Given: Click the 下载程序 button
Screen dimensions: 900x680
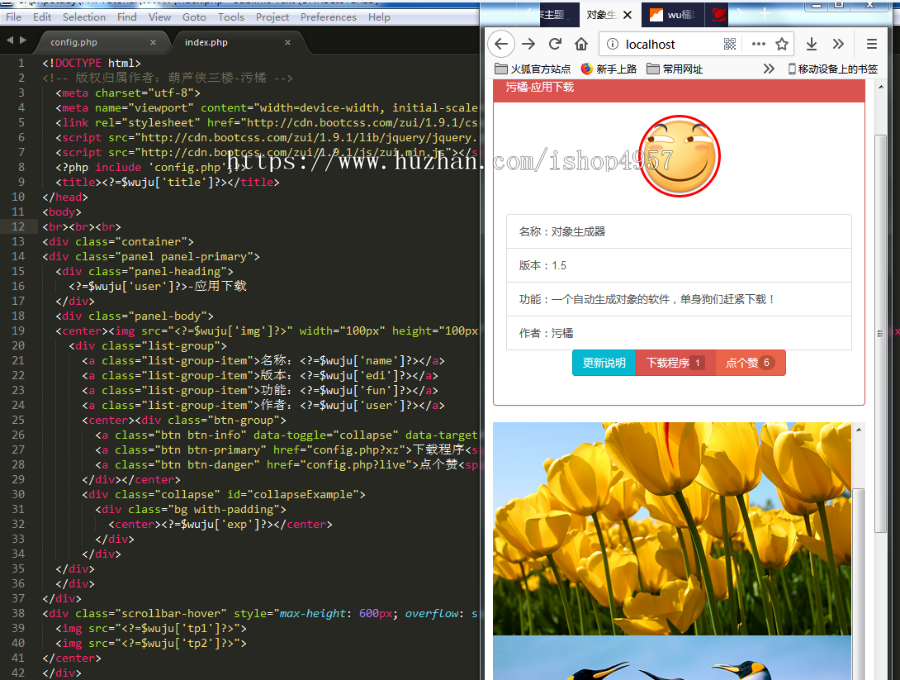Looking at the screenshot, I should click(x=675, y=363).
